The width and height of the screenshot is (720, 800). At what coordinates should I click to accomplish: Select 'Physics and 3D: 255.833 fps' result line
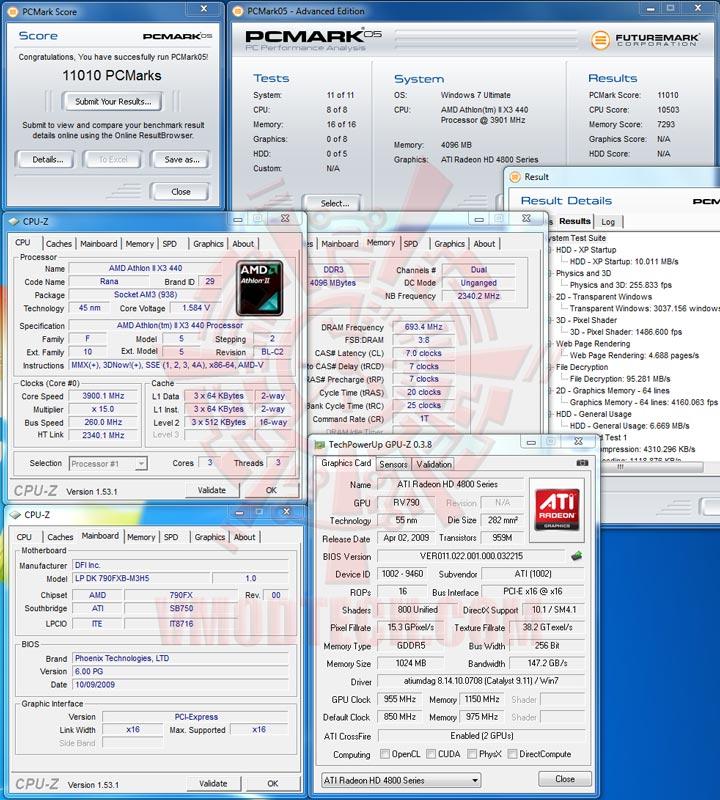click(x=620, y=285)
